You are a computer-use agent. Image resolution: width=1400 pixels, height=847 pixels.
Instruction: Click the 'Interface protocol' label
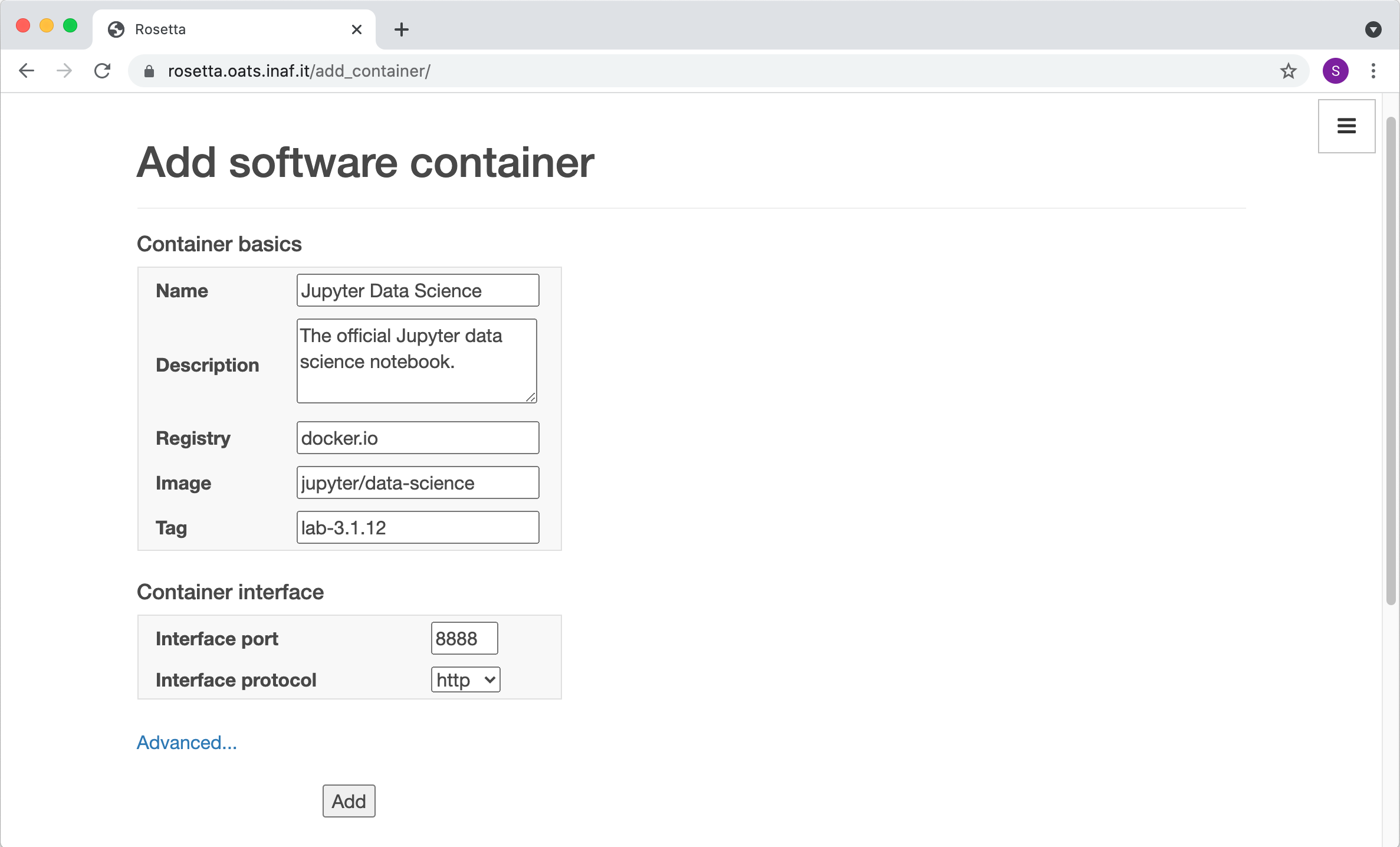(x=236, y=680)
